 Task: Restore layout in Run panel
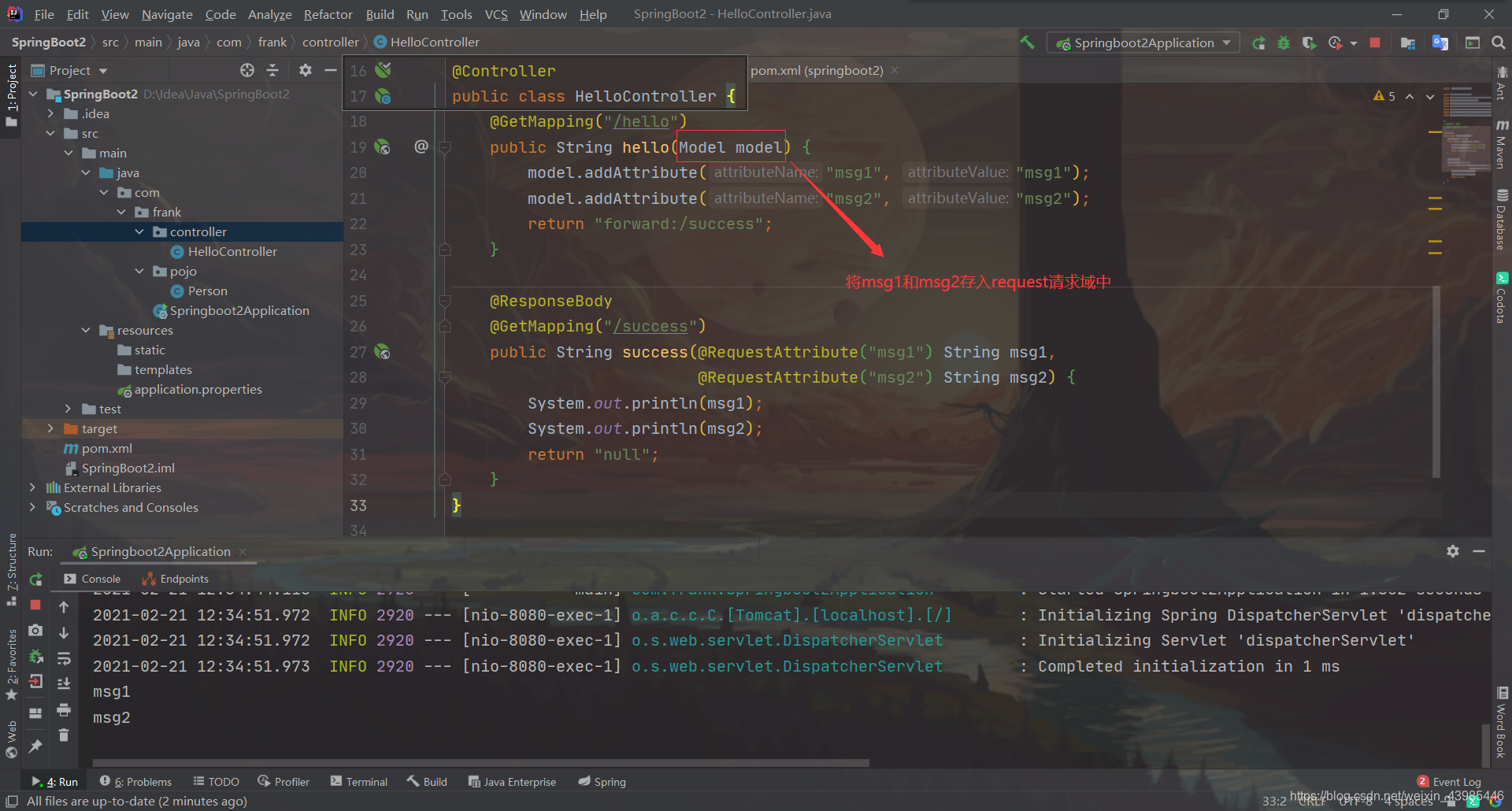pyautogui.click(x=35, y=713)
